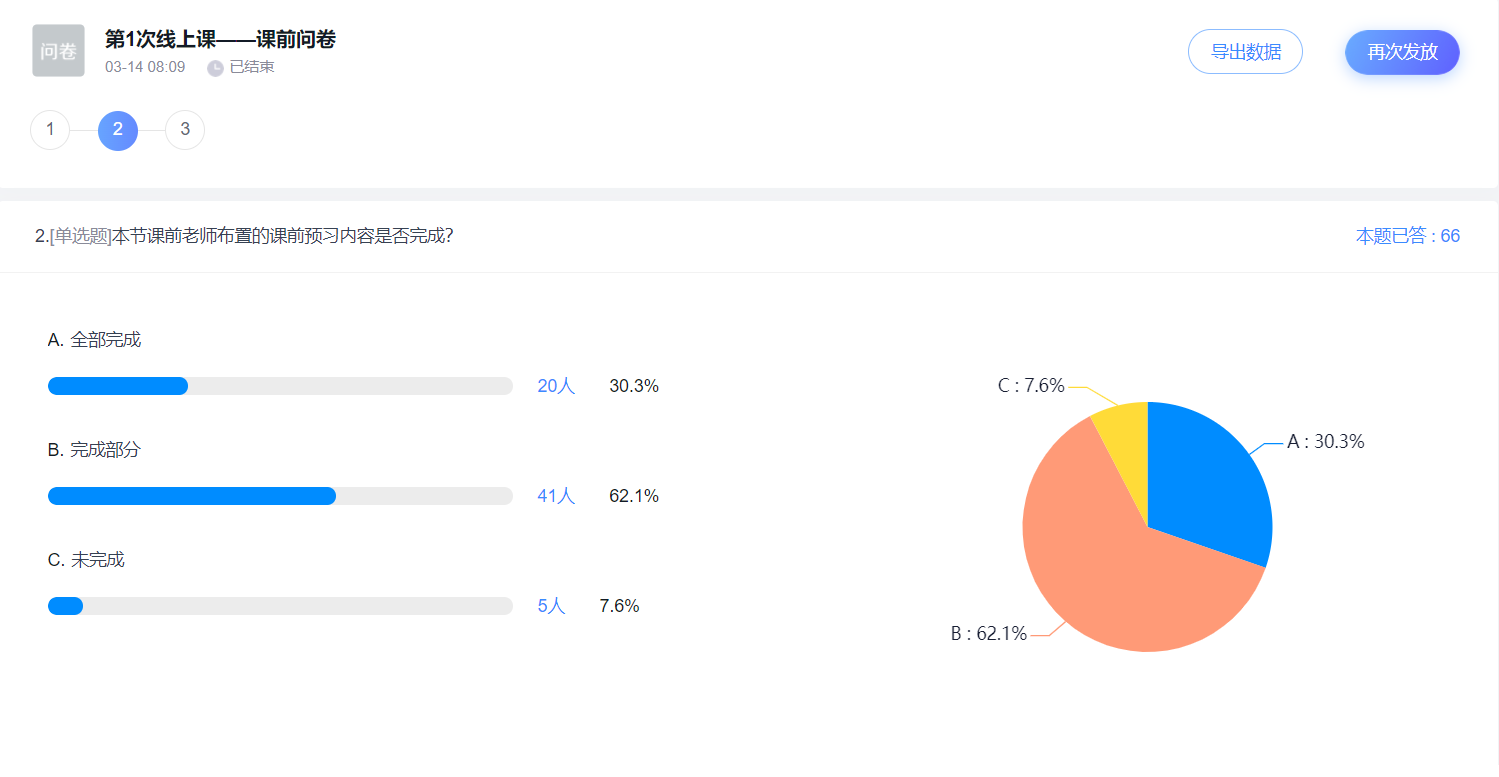Open the 20人 respondent list for option A
This screenshot has height=777, width=1499.
pyautogui.click(x=556, y=386)
